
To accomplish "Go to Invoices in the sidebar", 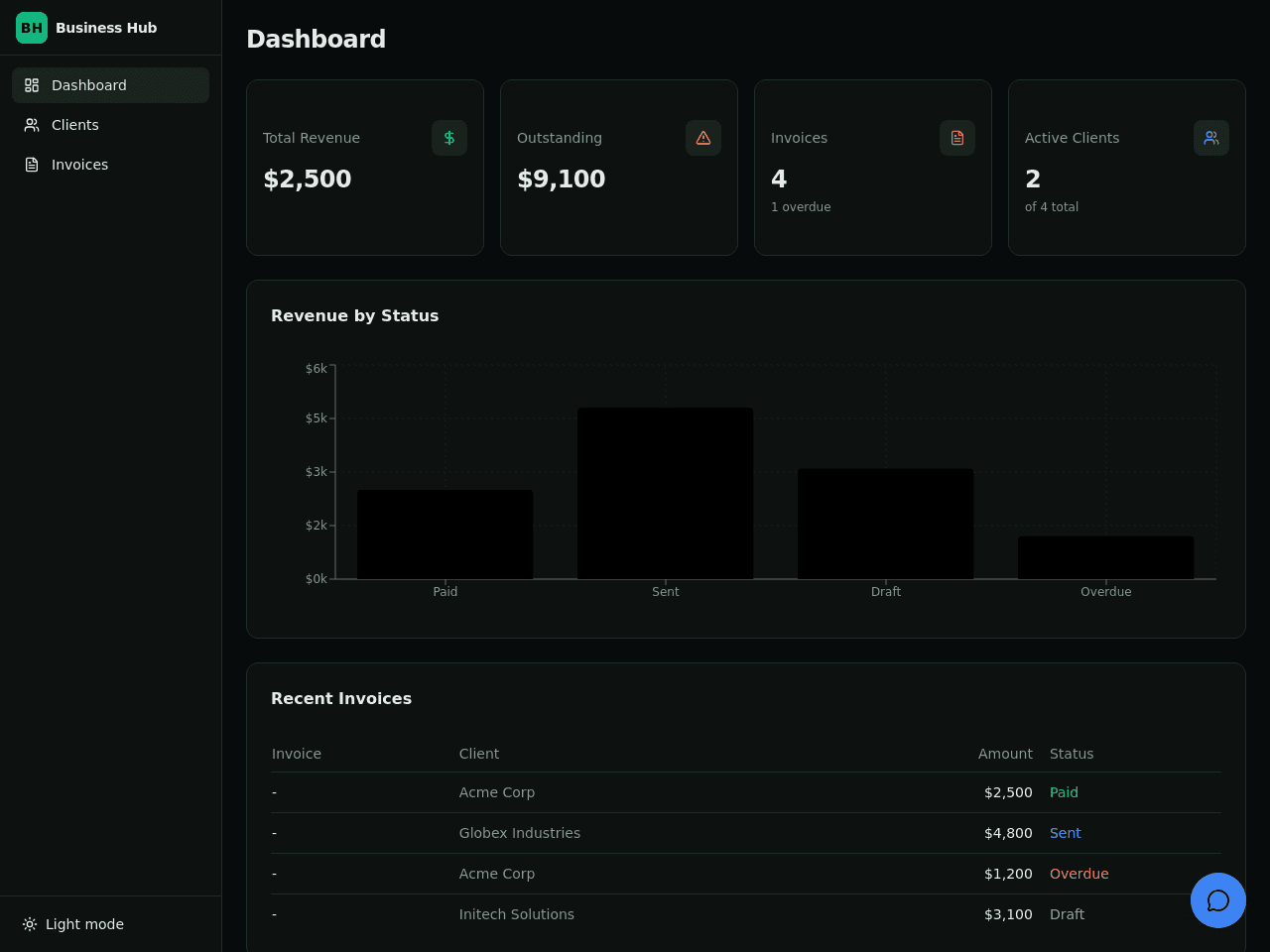I will [110, 165].
